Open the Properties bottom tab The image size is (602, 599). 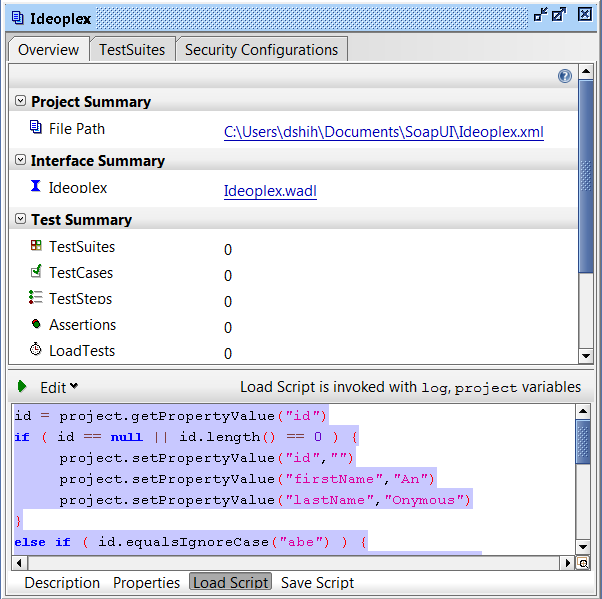(146, 582)
